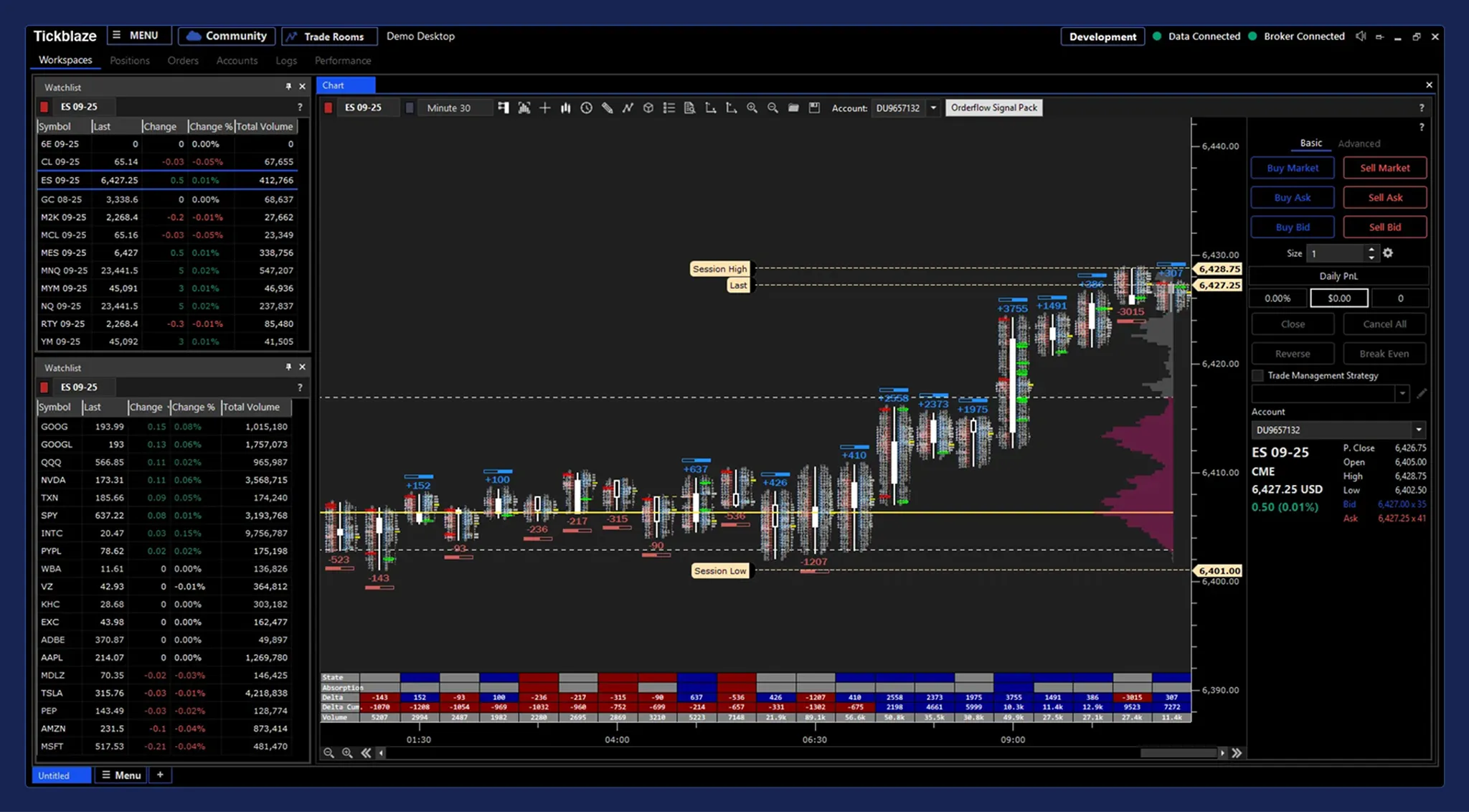The width and height of the screenshot is (1469, 812).
Task: Click the Cancel All button
Action: [1384, 324]
